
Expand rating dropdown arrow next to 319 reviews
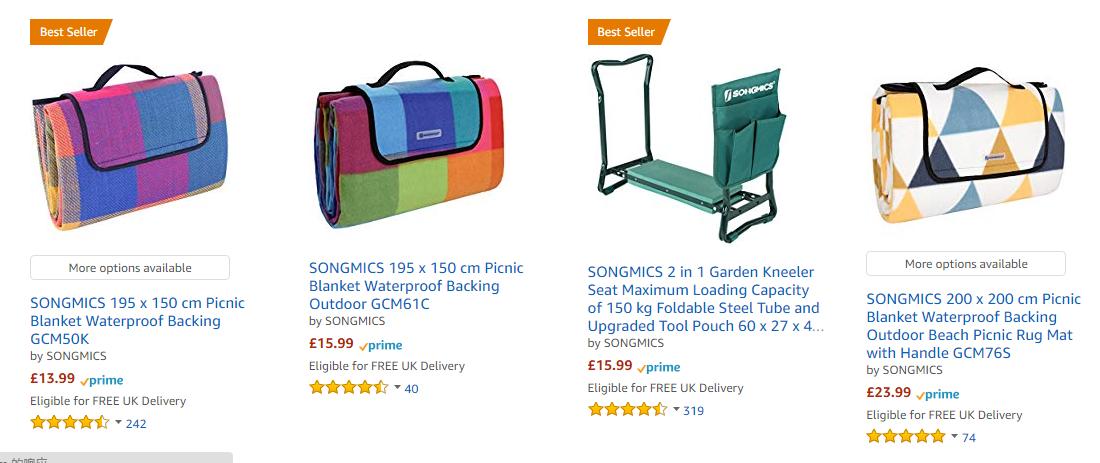pos(676,408)
